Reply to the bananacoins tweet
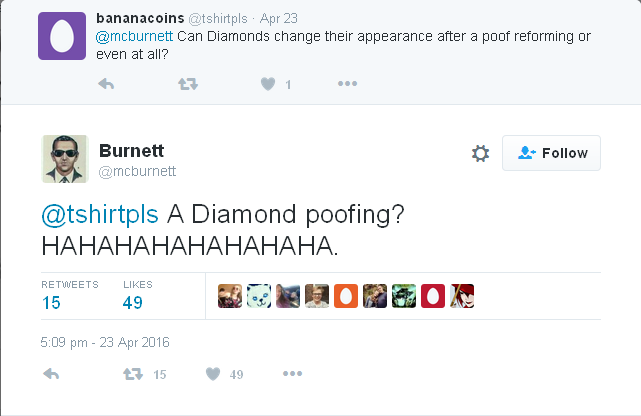 (106, 84)
